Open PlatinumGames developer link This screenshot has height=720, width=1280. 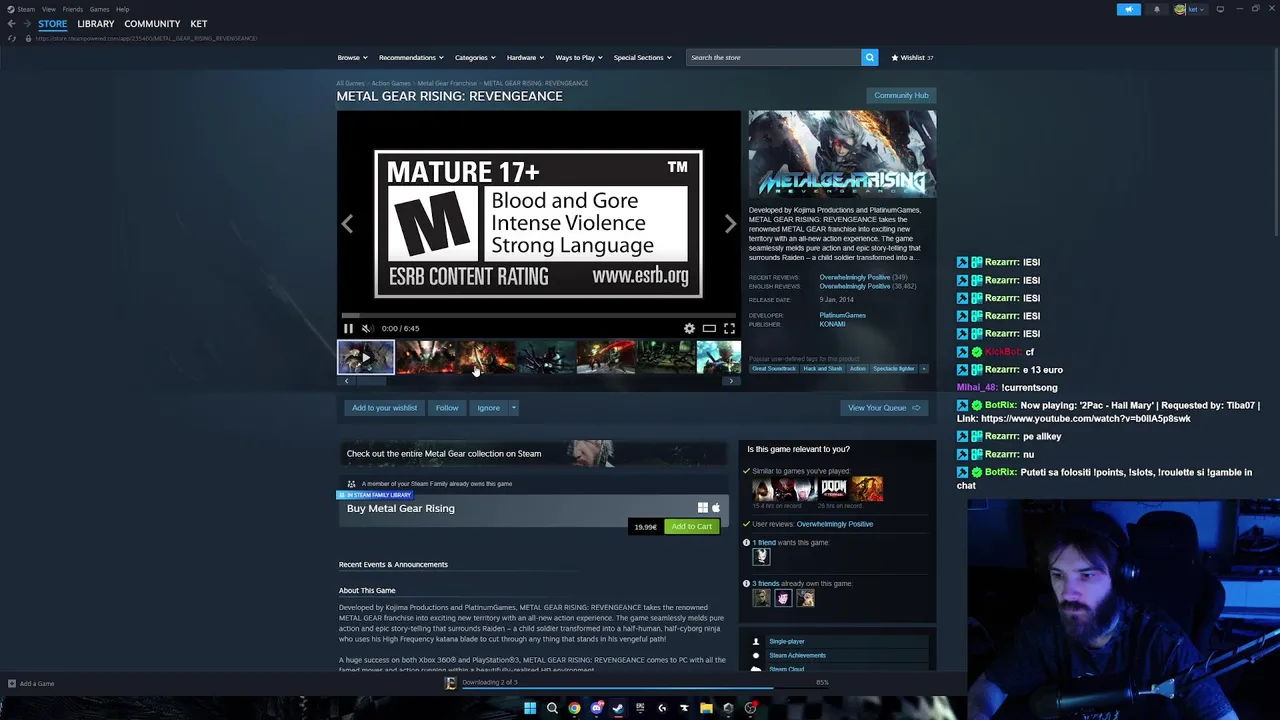pos(843,315)
